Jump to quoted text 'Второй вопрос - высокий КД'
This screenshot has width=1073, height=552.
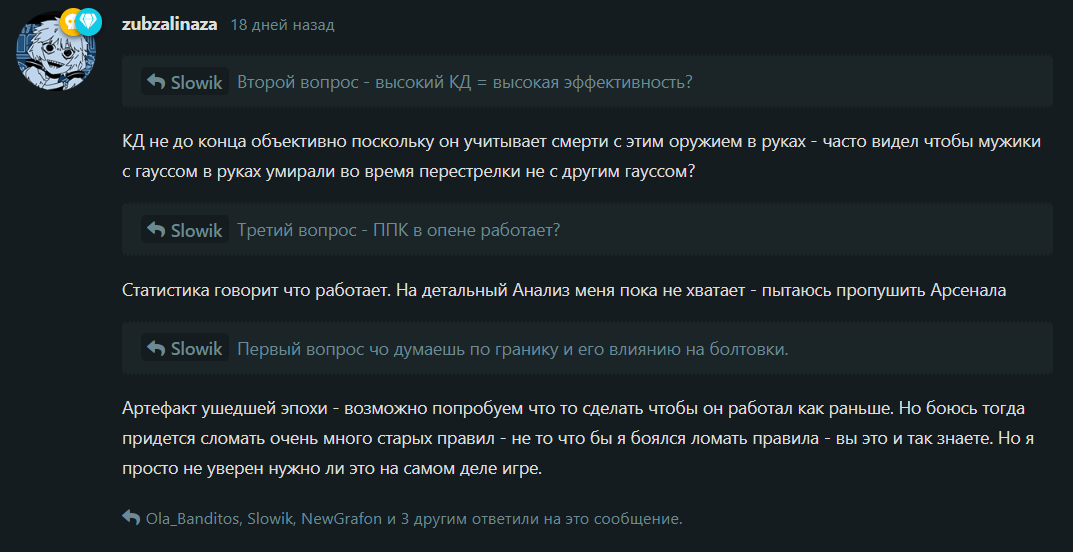pyautogui.click(x=465, y=82)
